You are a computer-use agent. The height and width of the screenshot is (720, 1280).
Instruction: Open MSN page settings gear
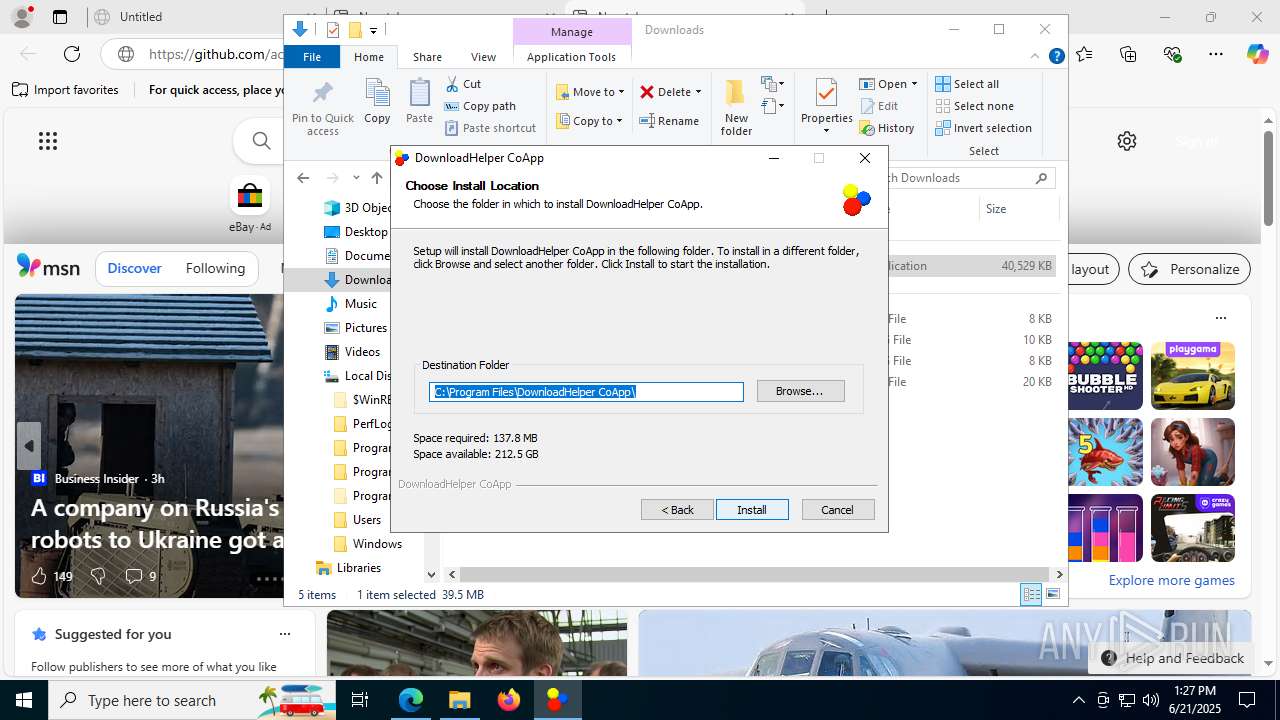(1127, 141)
